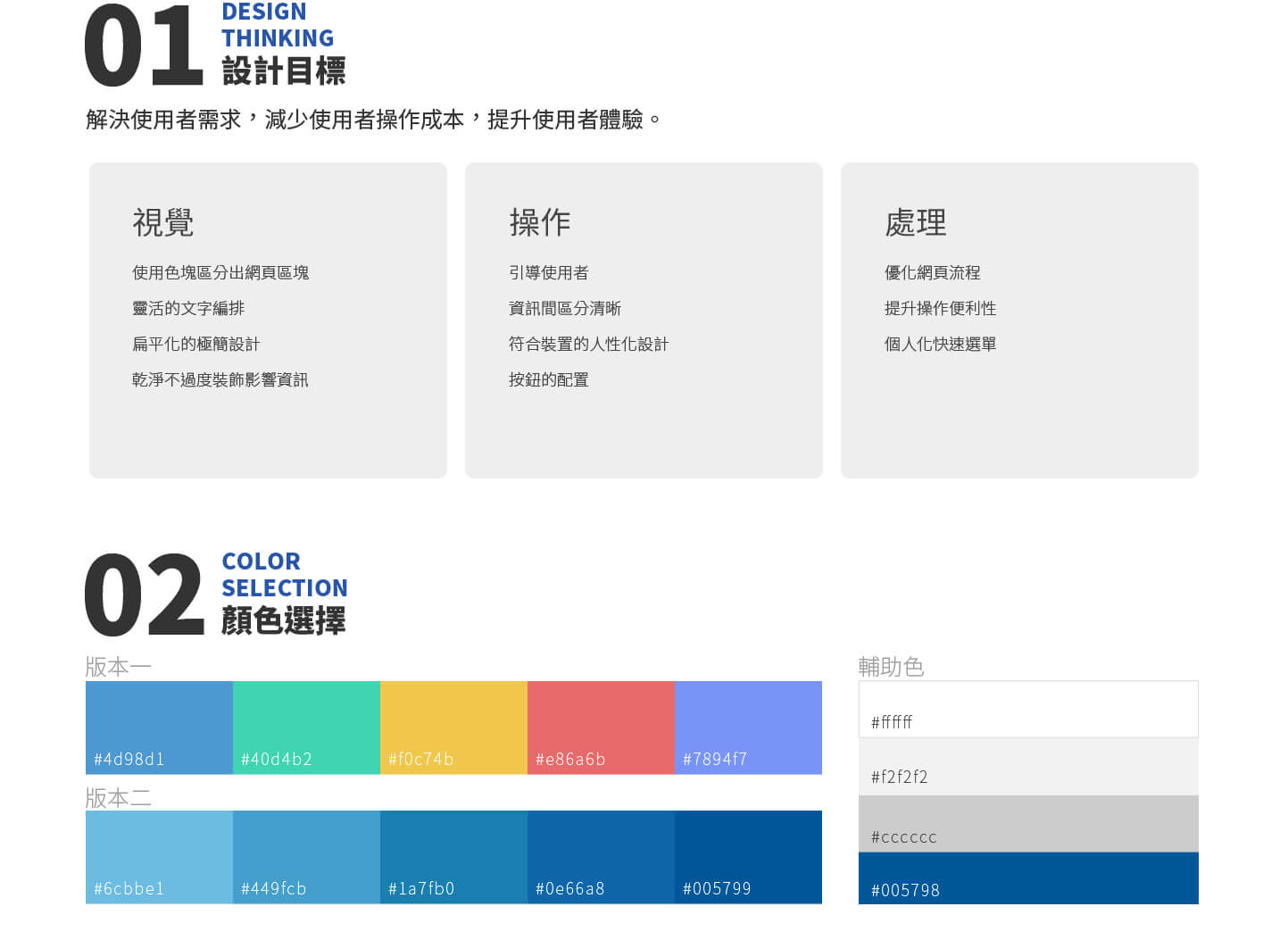Select the #e86a6b red color swatch

click(600, 728)
